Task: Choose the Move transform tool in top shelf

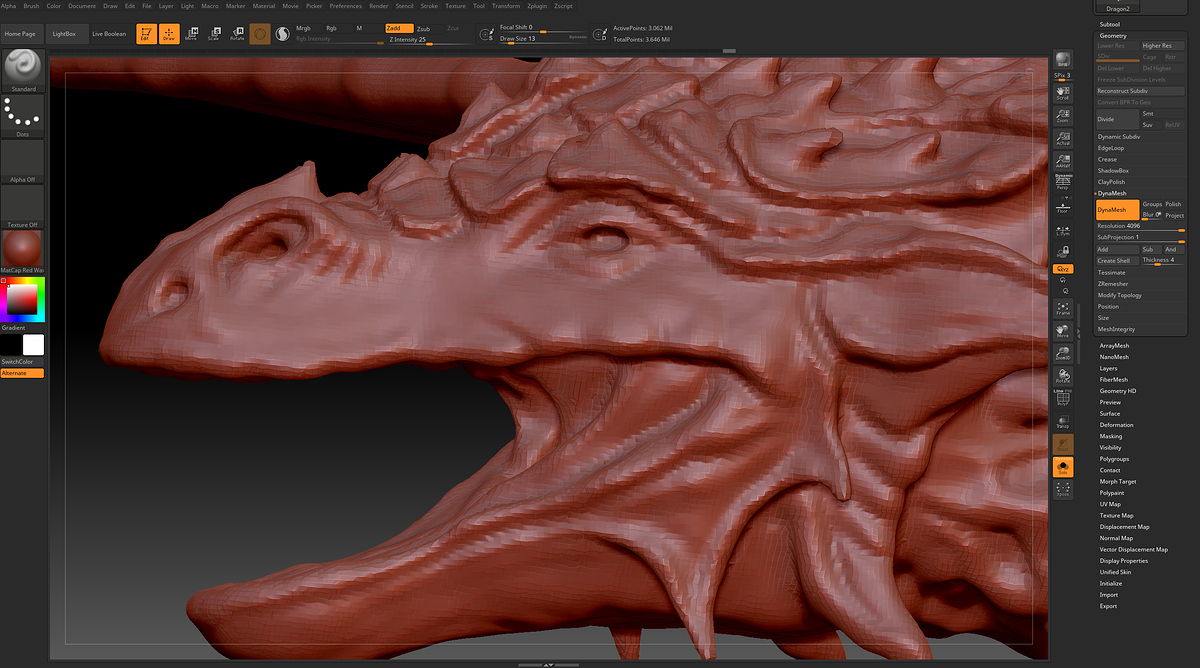Action: click(x=191, y=34)
